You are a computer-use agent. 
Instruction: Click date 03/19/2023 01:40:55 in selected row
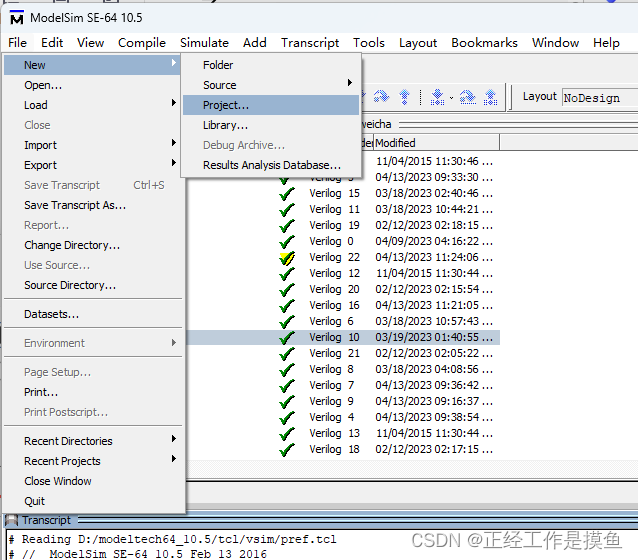pos(427,337)
